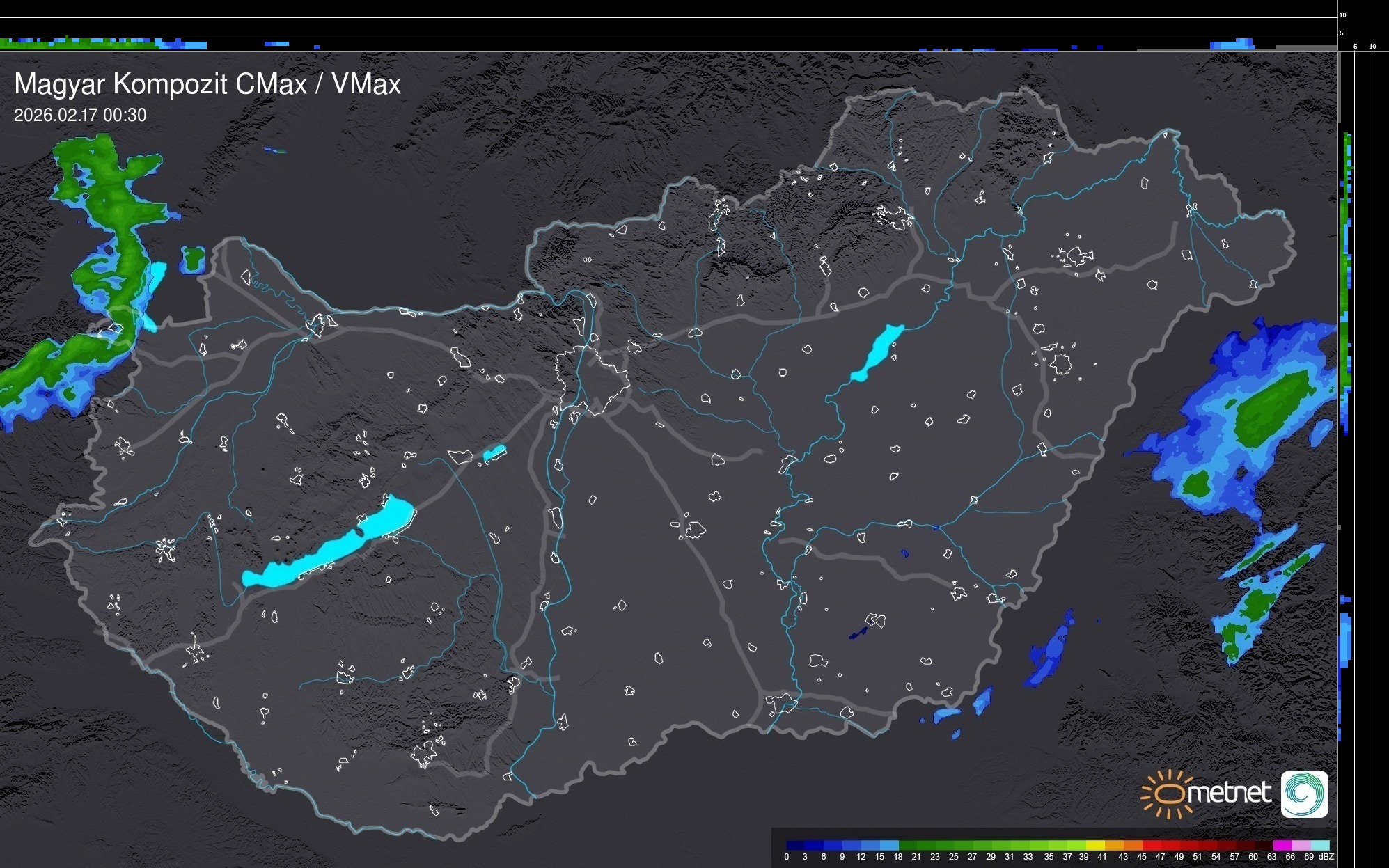Pick the magenta 63 dBZ legend swatch
The image size is (1389, 868).
[x=1281, y=845]
